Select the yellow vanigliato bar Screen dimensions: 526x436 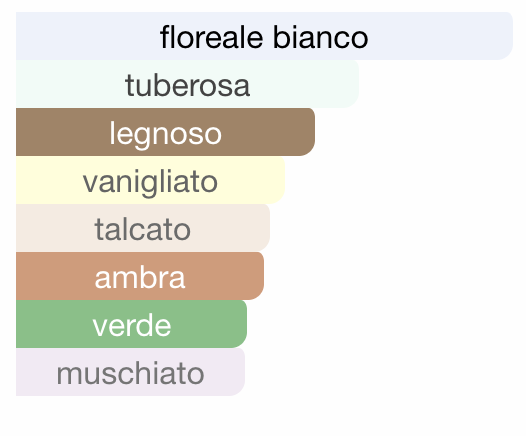[x=150, y=180]
